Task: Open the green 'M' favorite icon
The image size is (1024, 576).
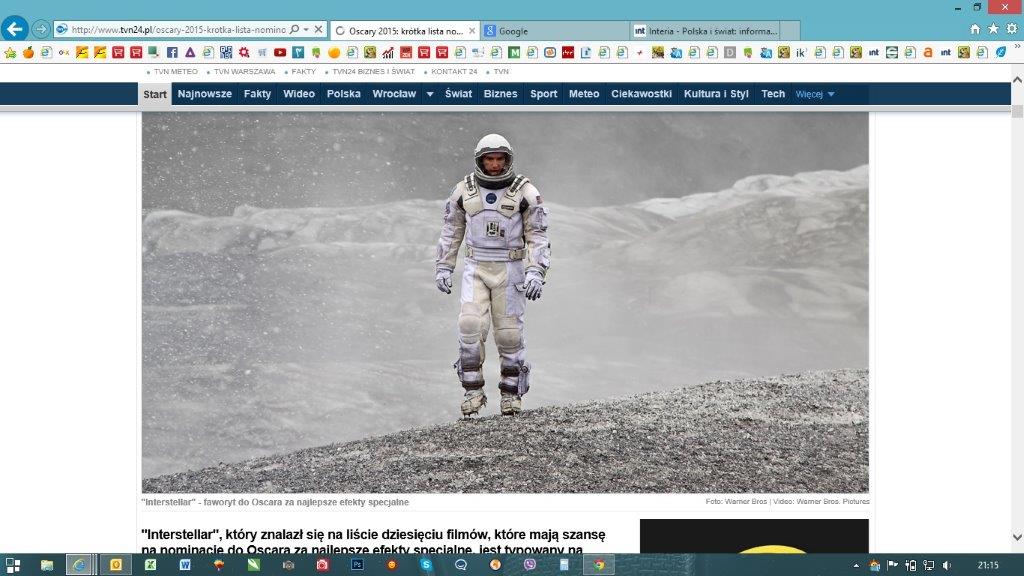Action: 514,52
